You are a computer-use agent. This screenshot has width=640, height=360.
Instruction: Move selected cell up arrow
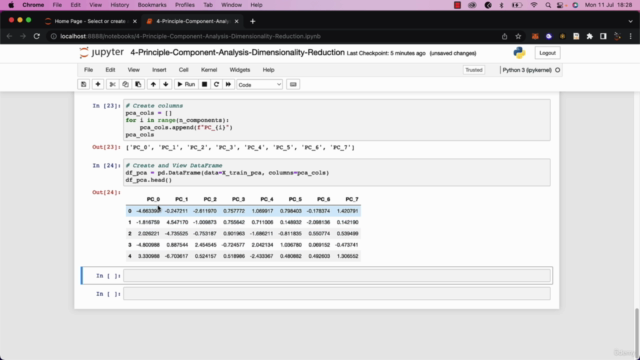pyautogui.click(x=153, y=84)
